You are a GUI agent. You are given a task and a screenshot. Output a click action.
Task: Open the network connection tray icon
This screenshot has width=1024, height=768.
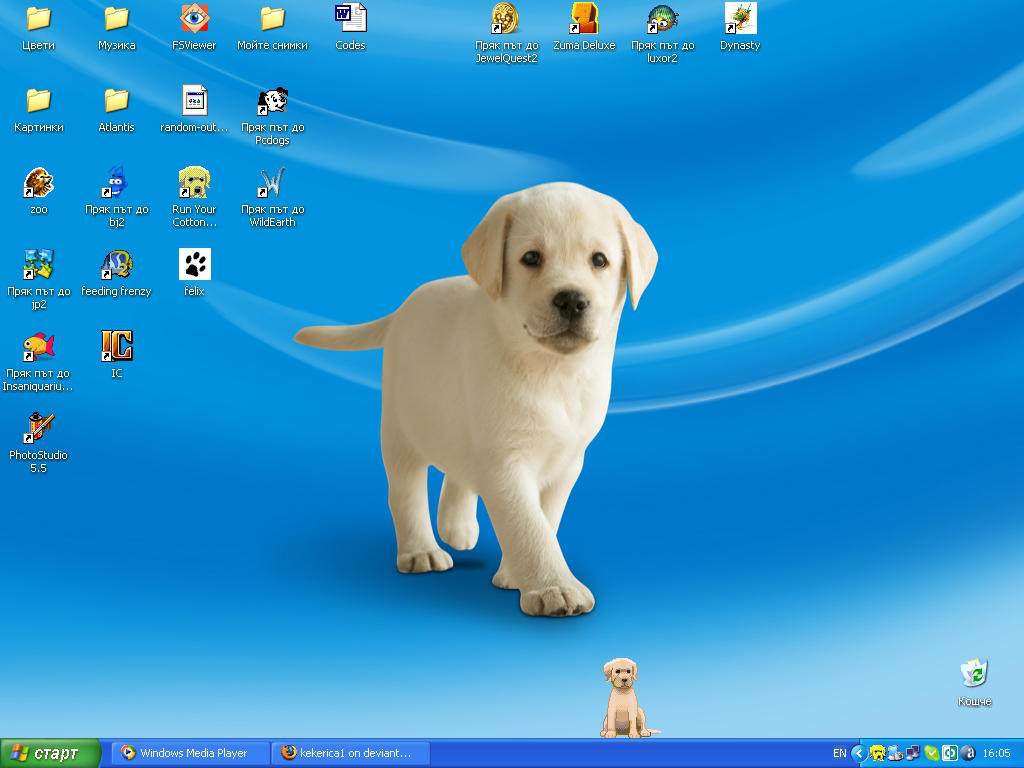point(913,754)
